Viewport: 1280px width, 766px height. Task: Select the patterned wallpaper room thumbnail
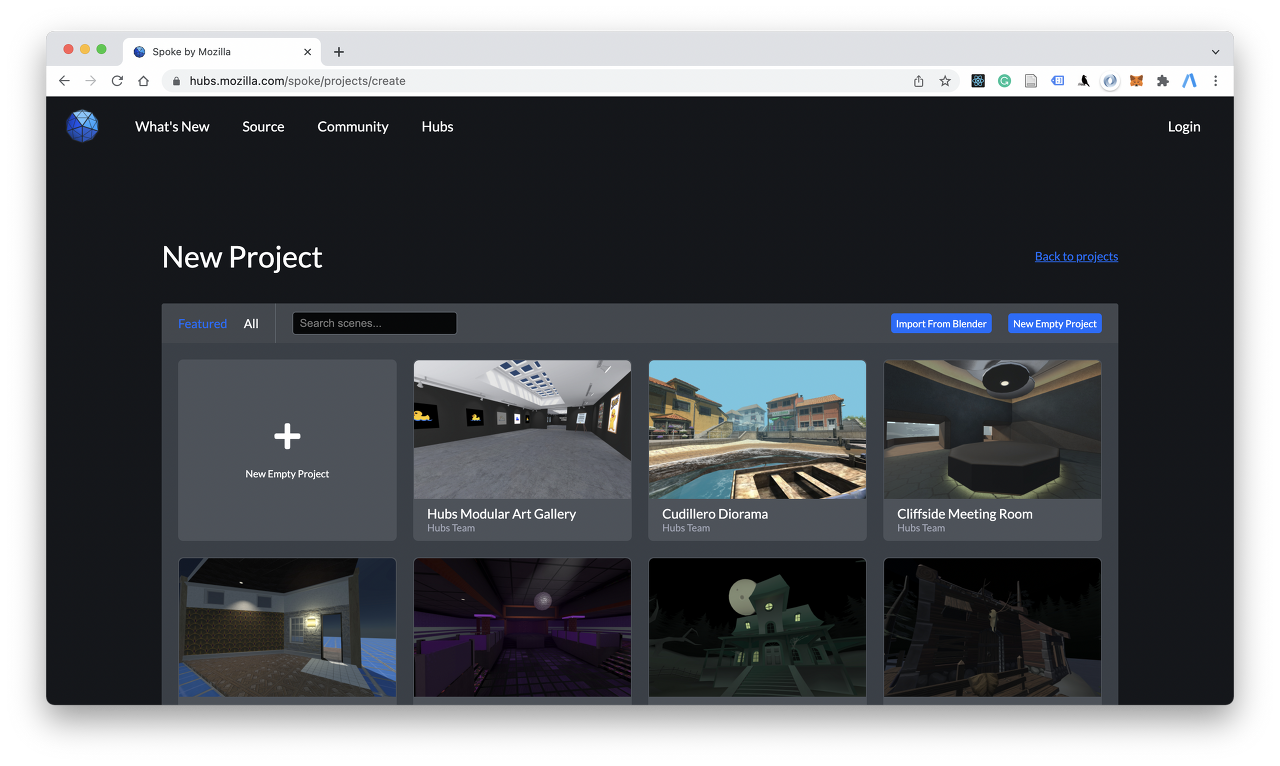click(x=287, y=627)
